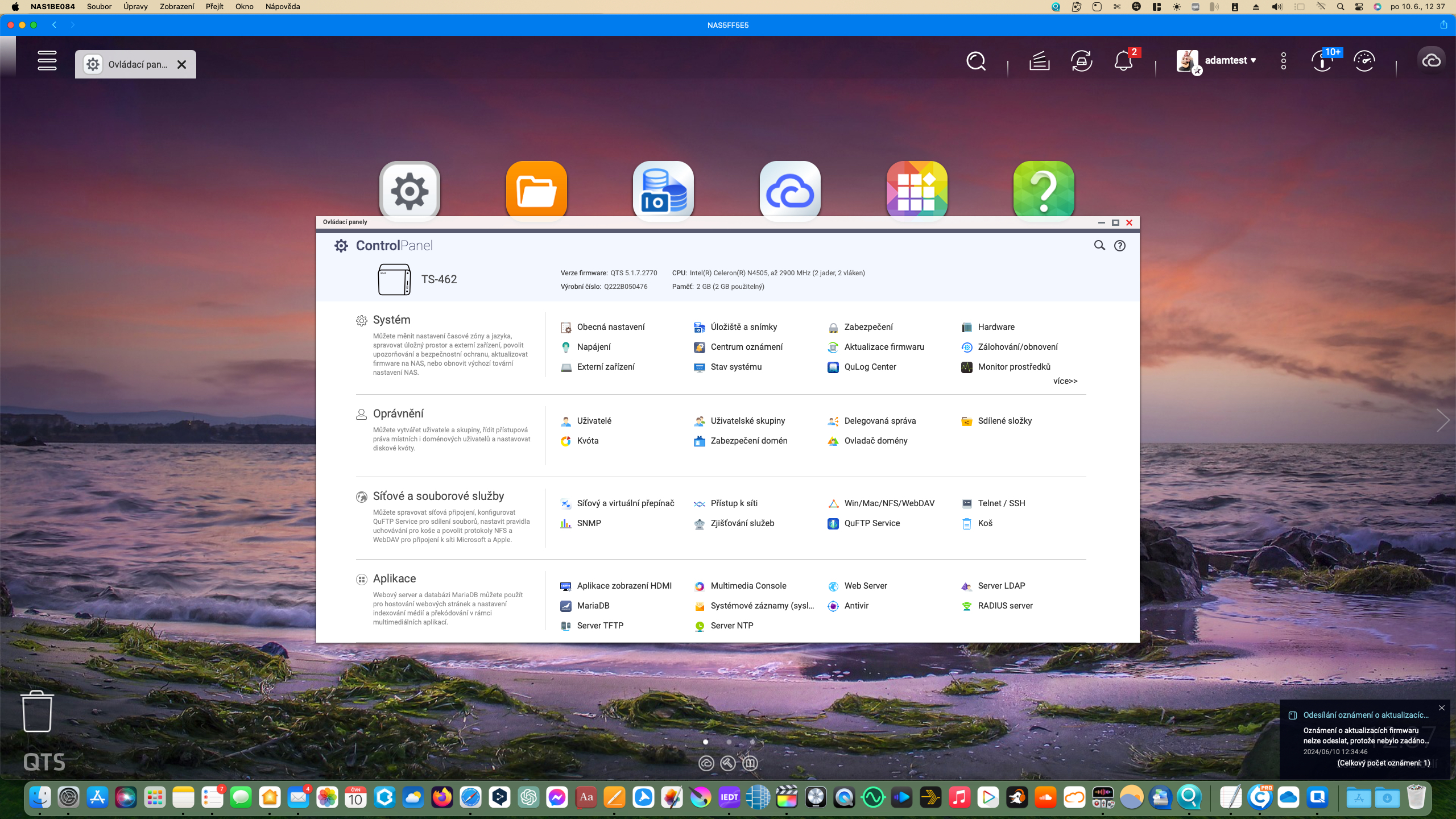Dismiss the firmware notification popup
The image size is (1456, 819).
[1441, 708]
